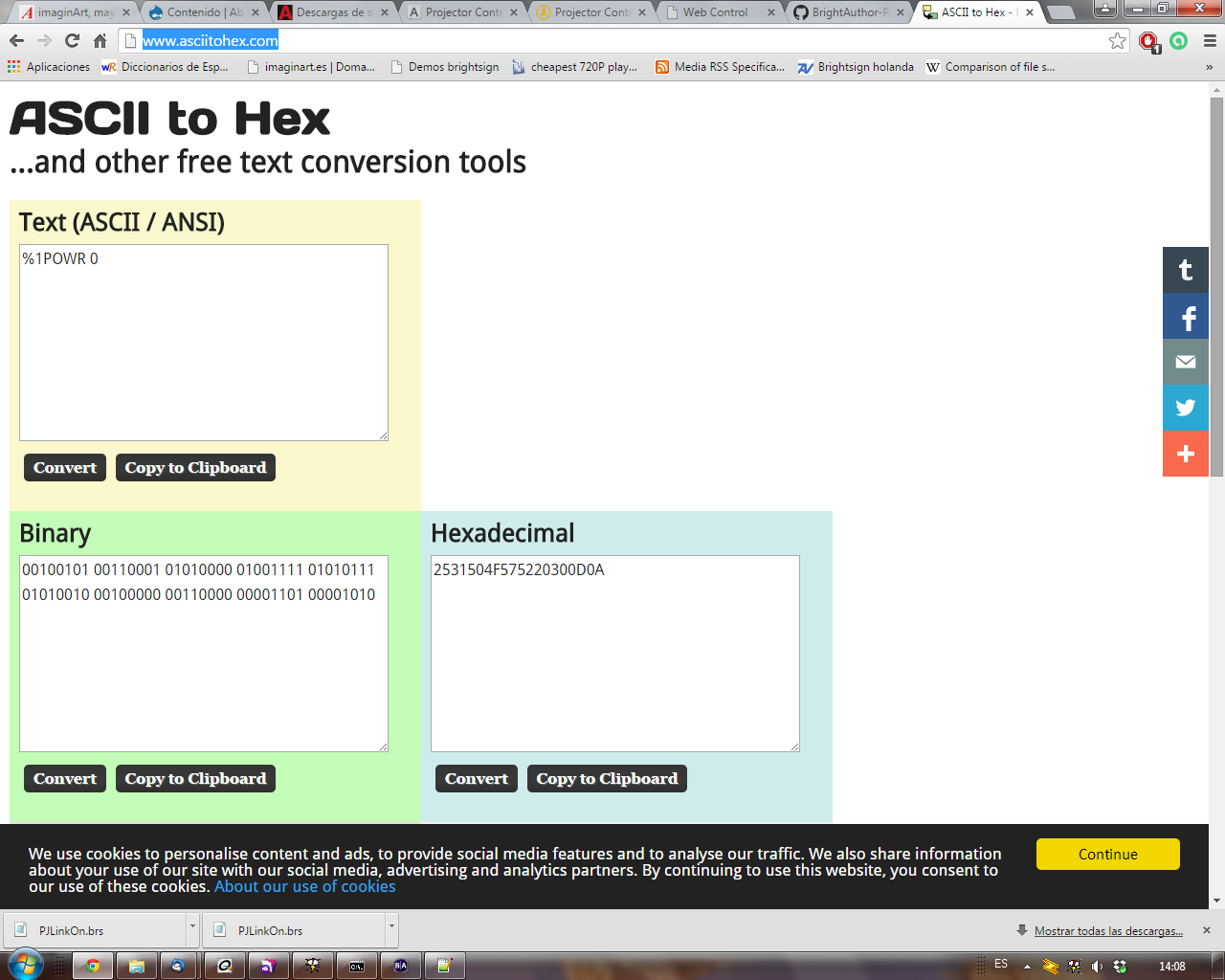Open the Notepad++ taskbar icon
The image size is (1225, 980).
point(445,966)
